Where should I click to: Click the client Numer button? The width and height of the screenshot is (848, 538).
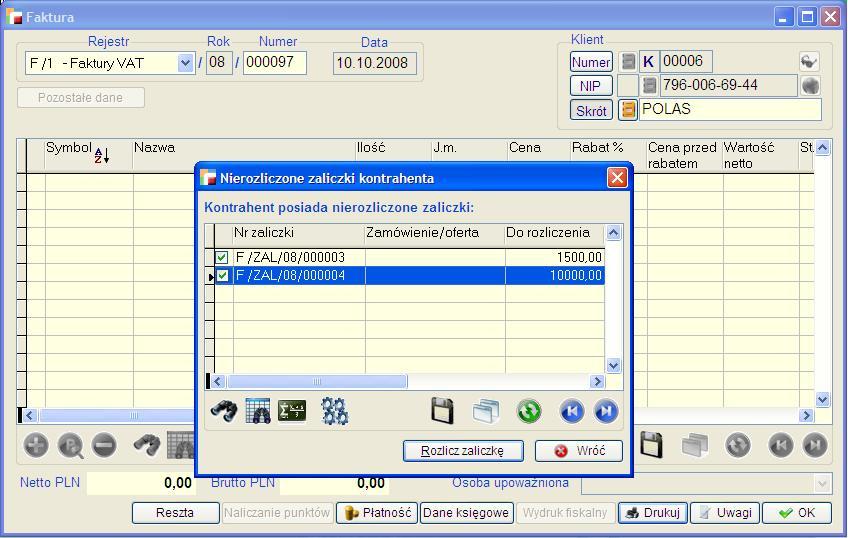591,62
